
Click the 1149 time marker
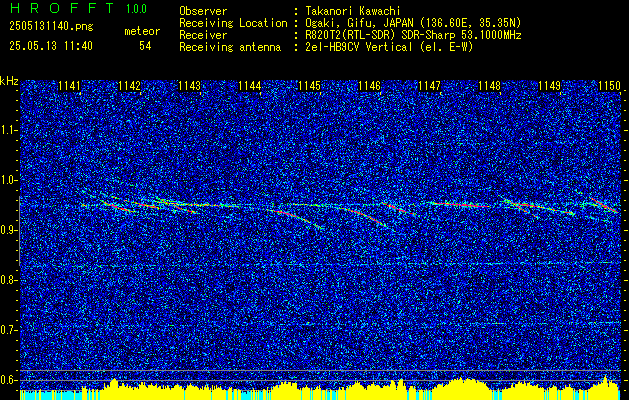549,86
